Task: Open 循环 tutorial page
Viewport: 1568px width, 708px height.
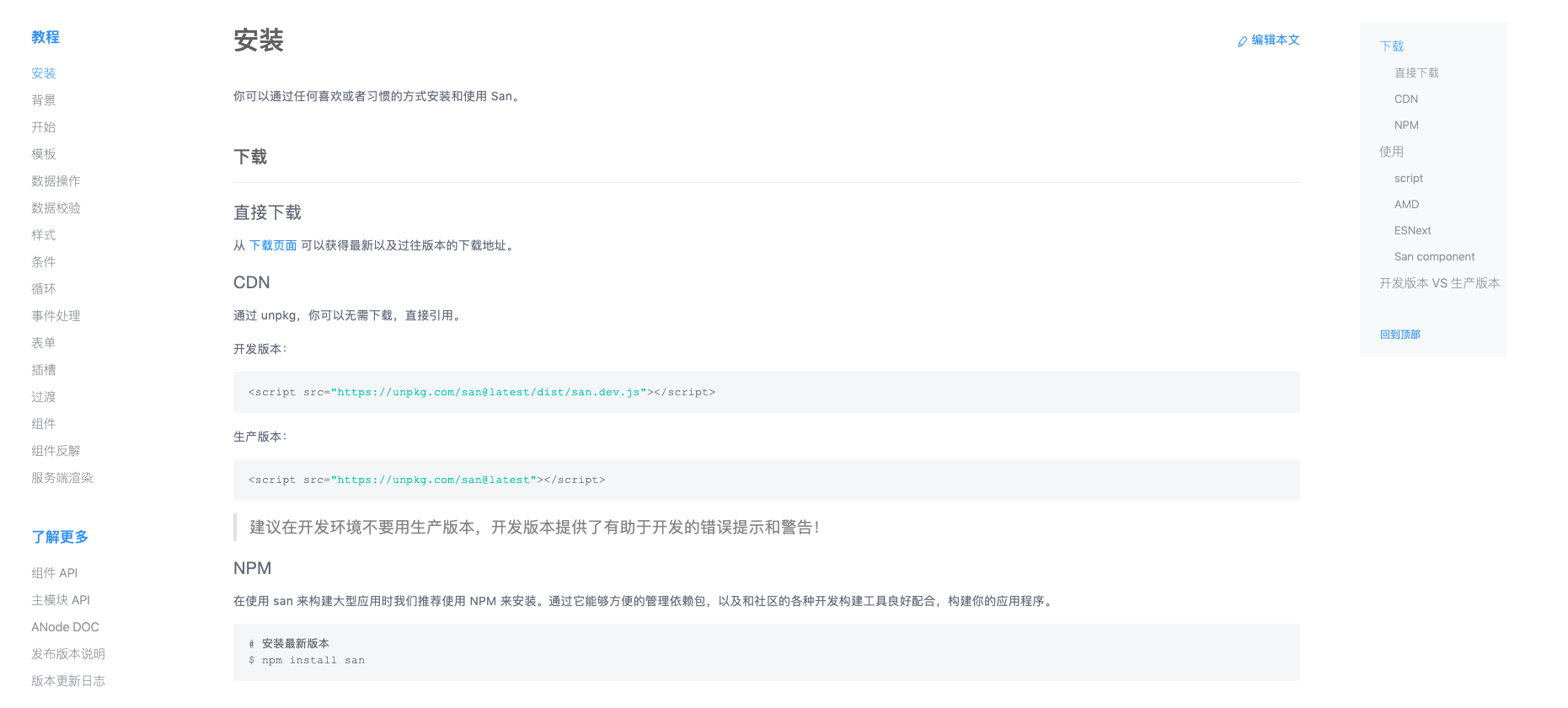Action: pyautogui.click(x=44, y=289)
